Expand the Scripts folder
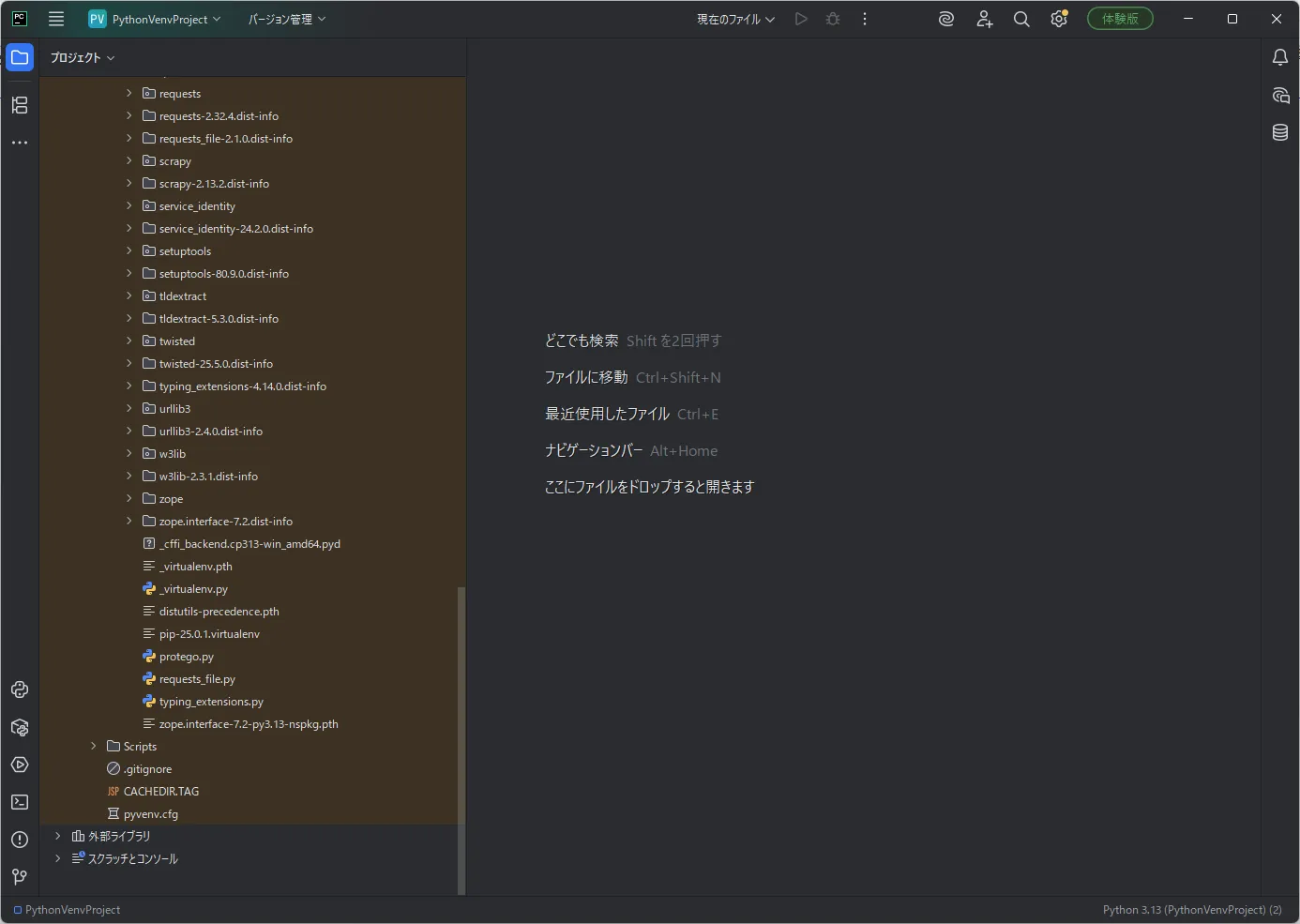The image size is (1300, 924). (93, 747)
